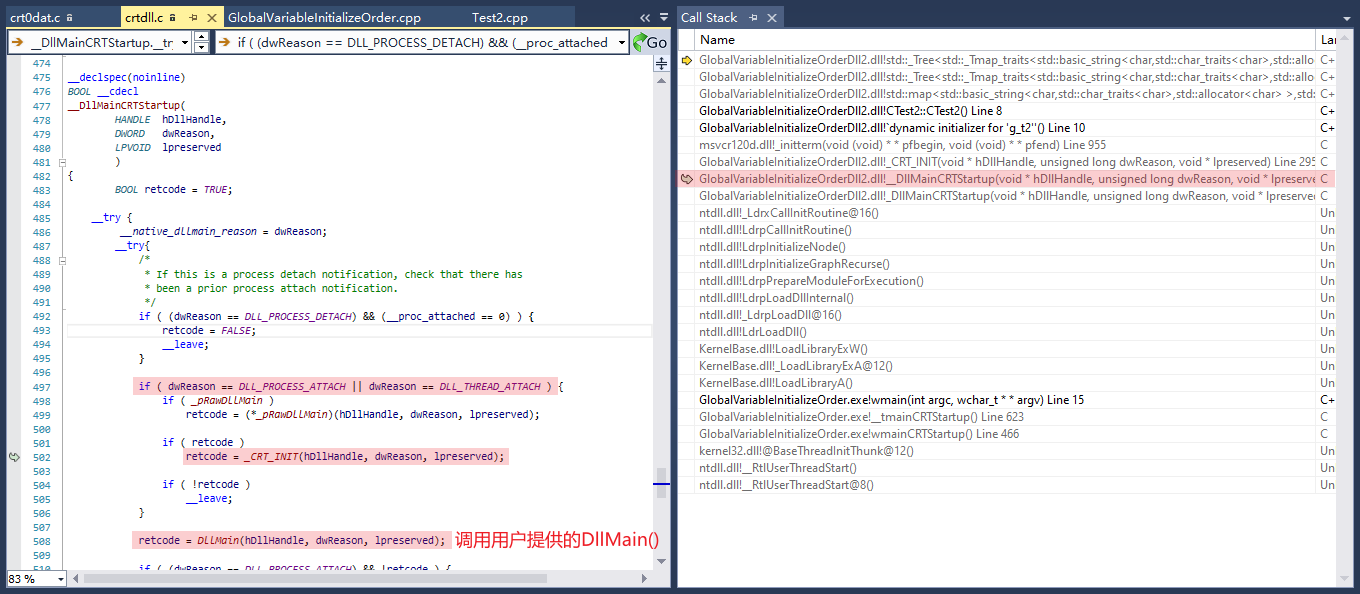Click editor horizontal scrollbar right arrow
This screenshot has width=1360, height=594.
646,579
